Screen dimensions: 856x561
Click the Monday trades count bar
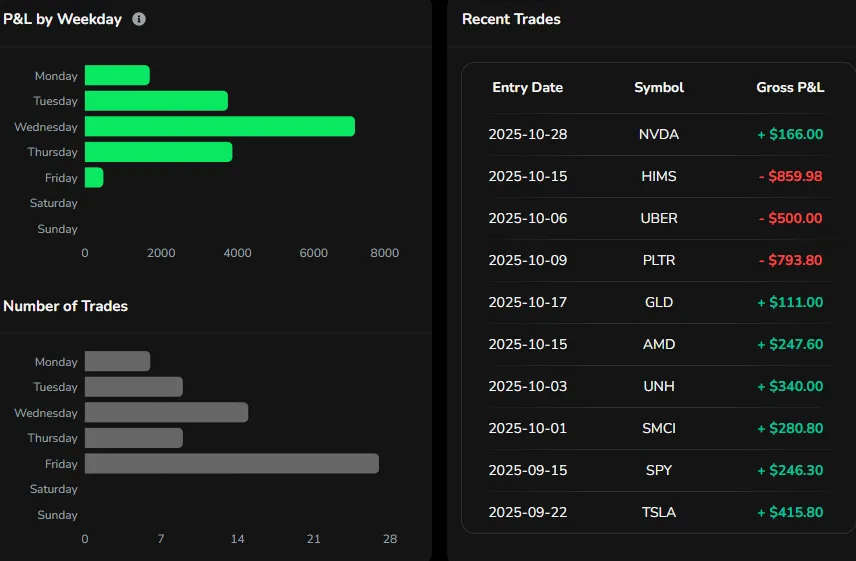[117, 362]
